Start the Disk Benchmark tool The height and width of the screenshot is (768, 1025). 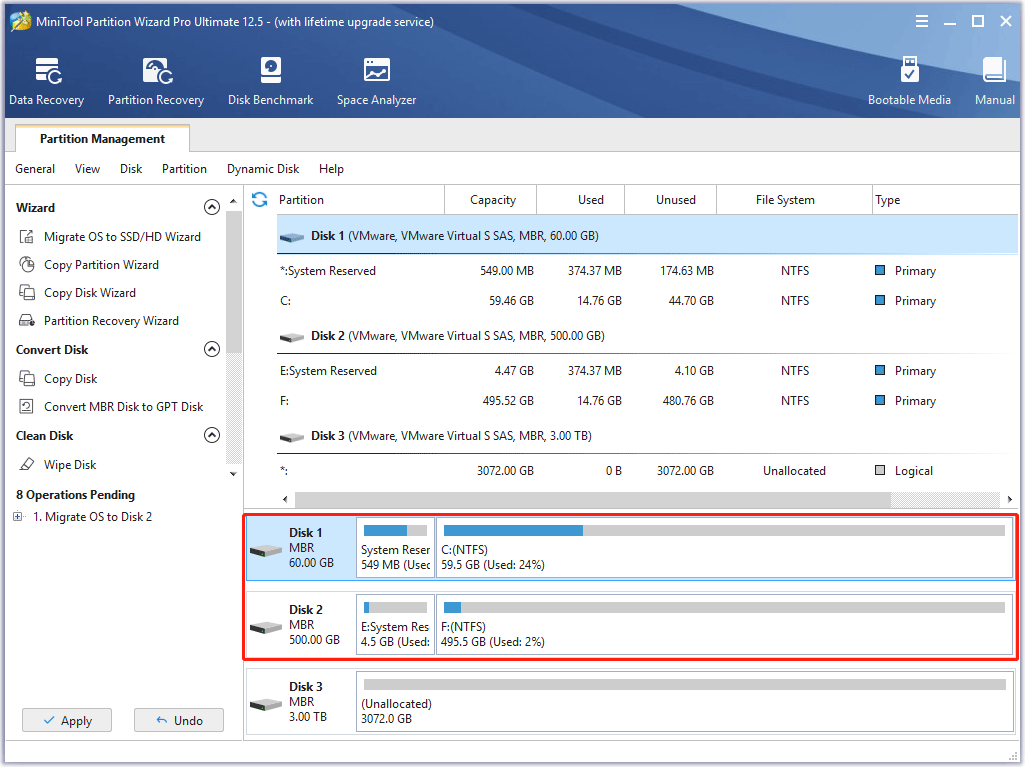270,80
